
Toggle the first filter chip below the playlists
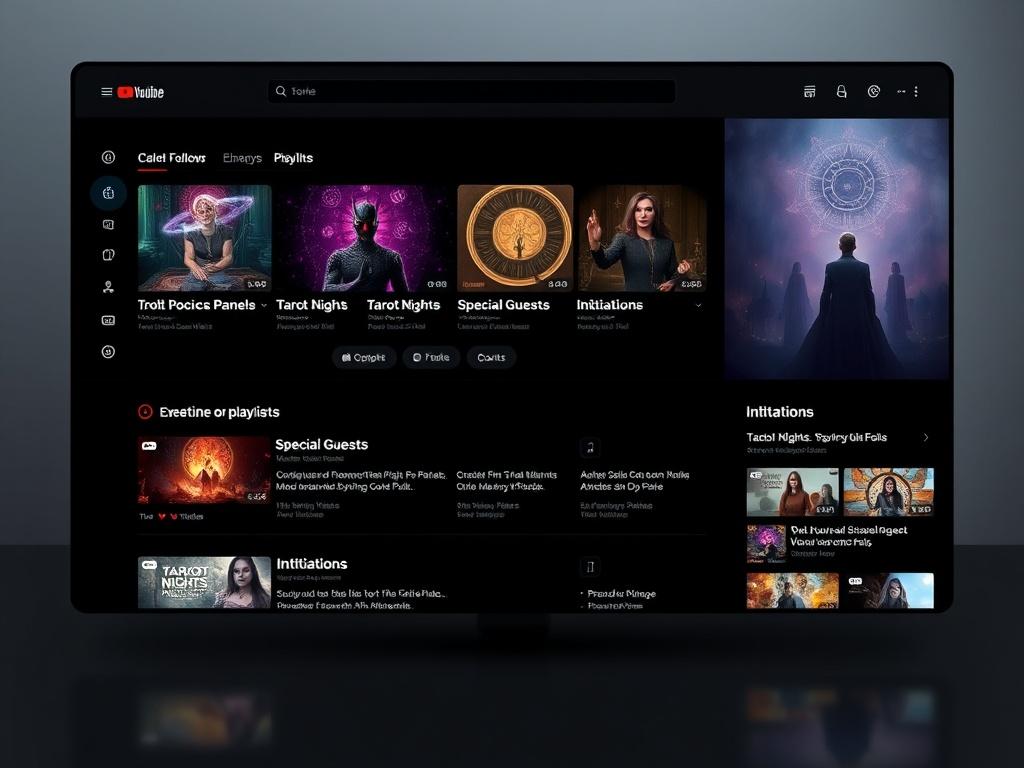coord(363,357)
